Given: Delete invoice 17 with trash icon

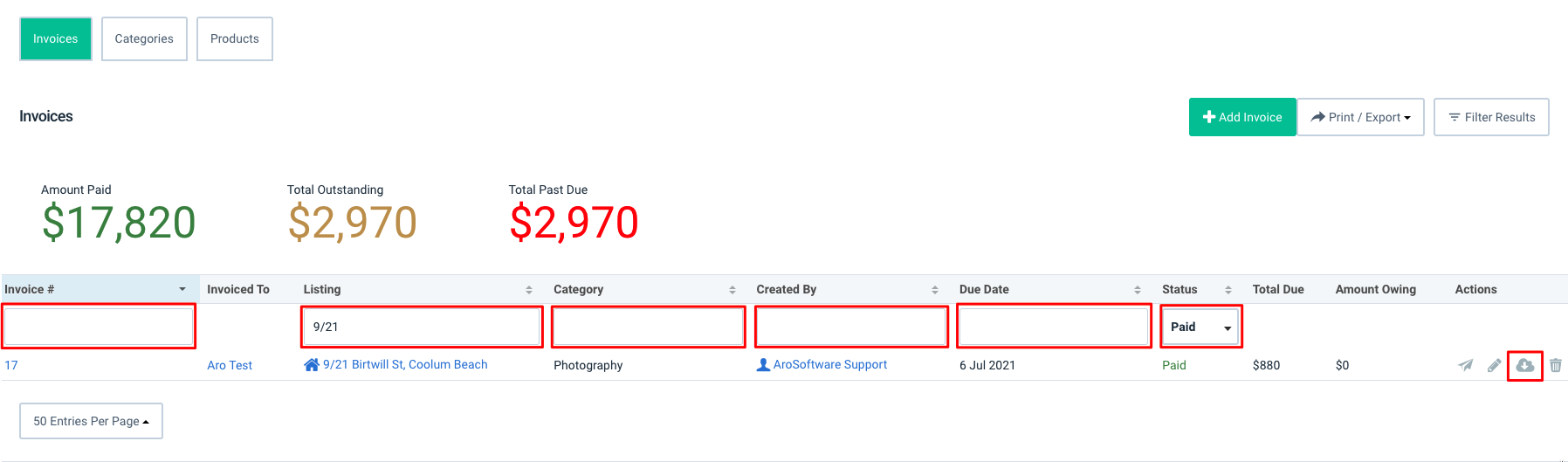Looking at the screenshot, I should click(x=1556, y=365).
